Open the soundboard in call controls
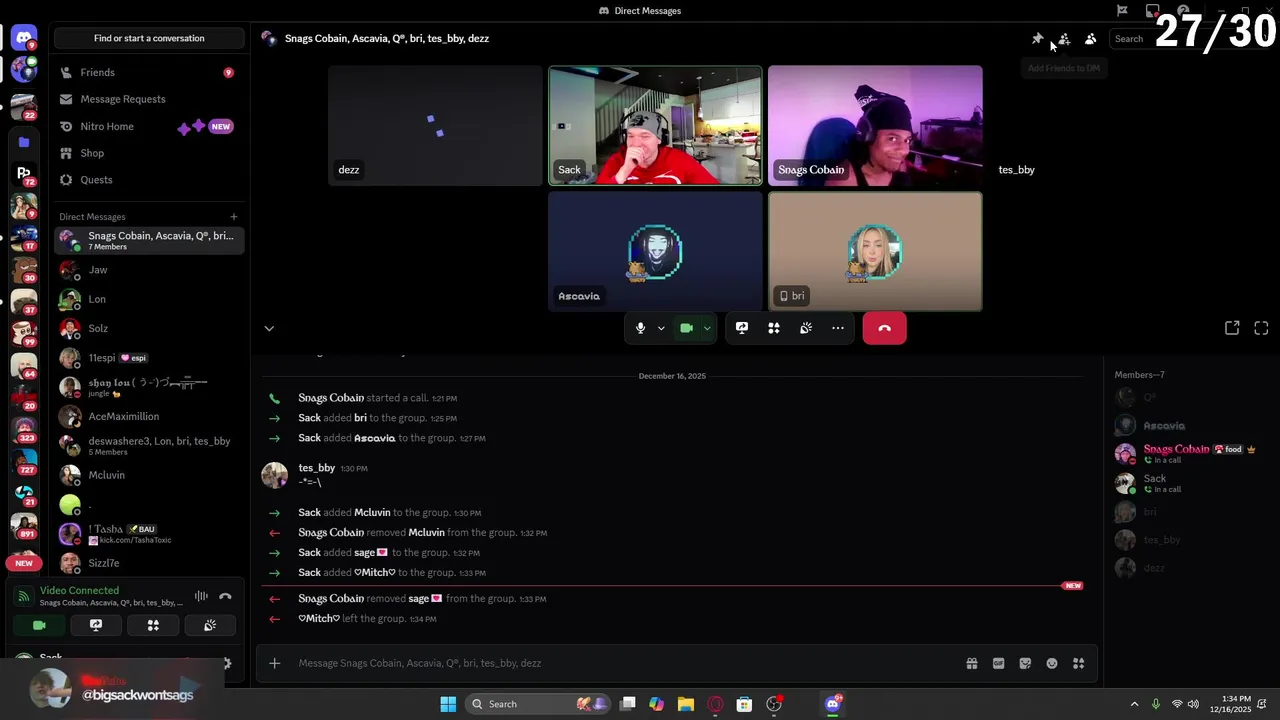Image resolution: width=1280 pixels, height=720 pixels. coord(806,328)
